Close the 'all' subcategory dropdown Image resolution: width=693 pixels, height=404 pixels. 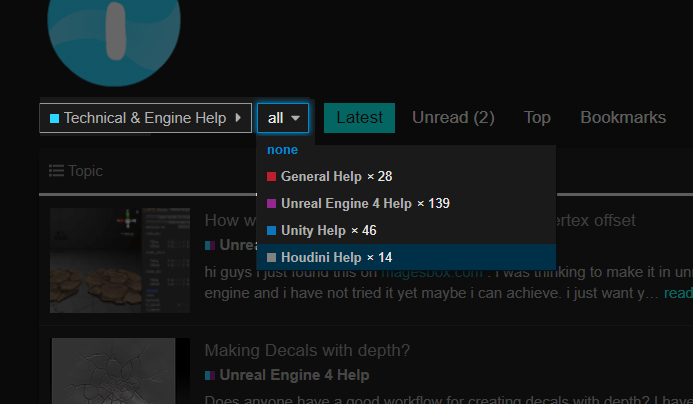coord(283,118)
